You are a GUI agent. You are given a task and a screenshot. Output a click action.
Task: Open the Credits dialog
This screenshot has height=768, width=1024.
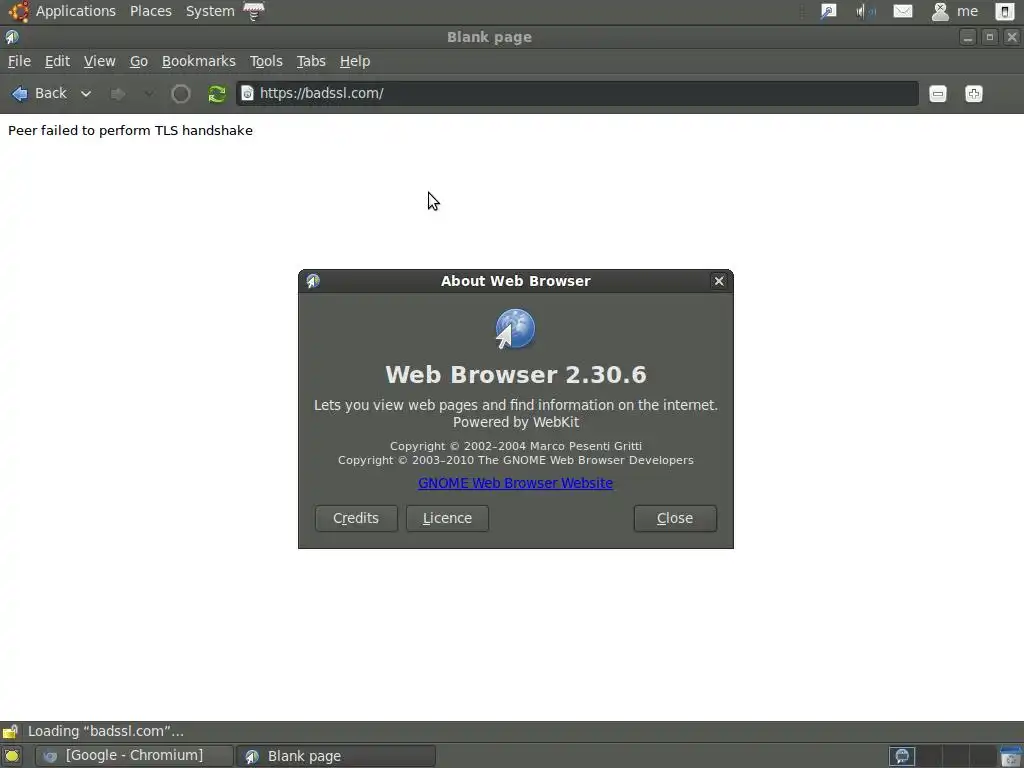click(x=356, y=518)
